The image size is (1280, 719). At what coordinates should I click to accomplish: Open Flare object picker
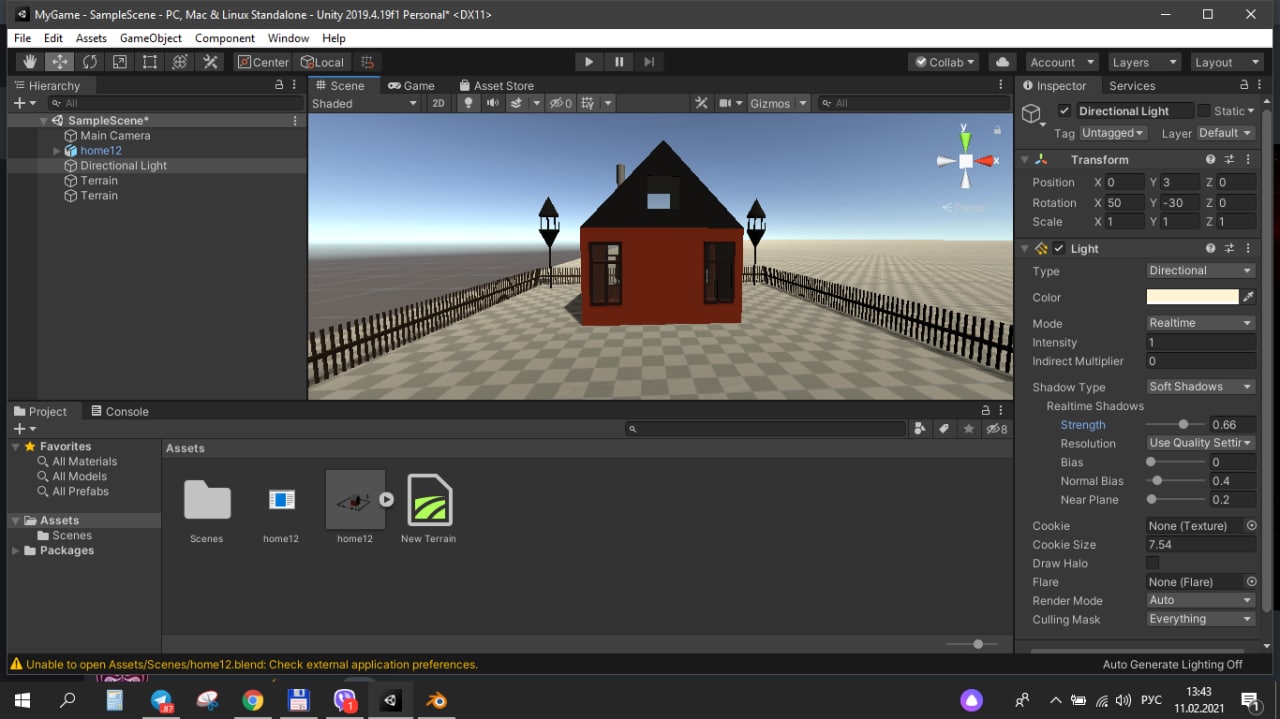[1250, 581]
